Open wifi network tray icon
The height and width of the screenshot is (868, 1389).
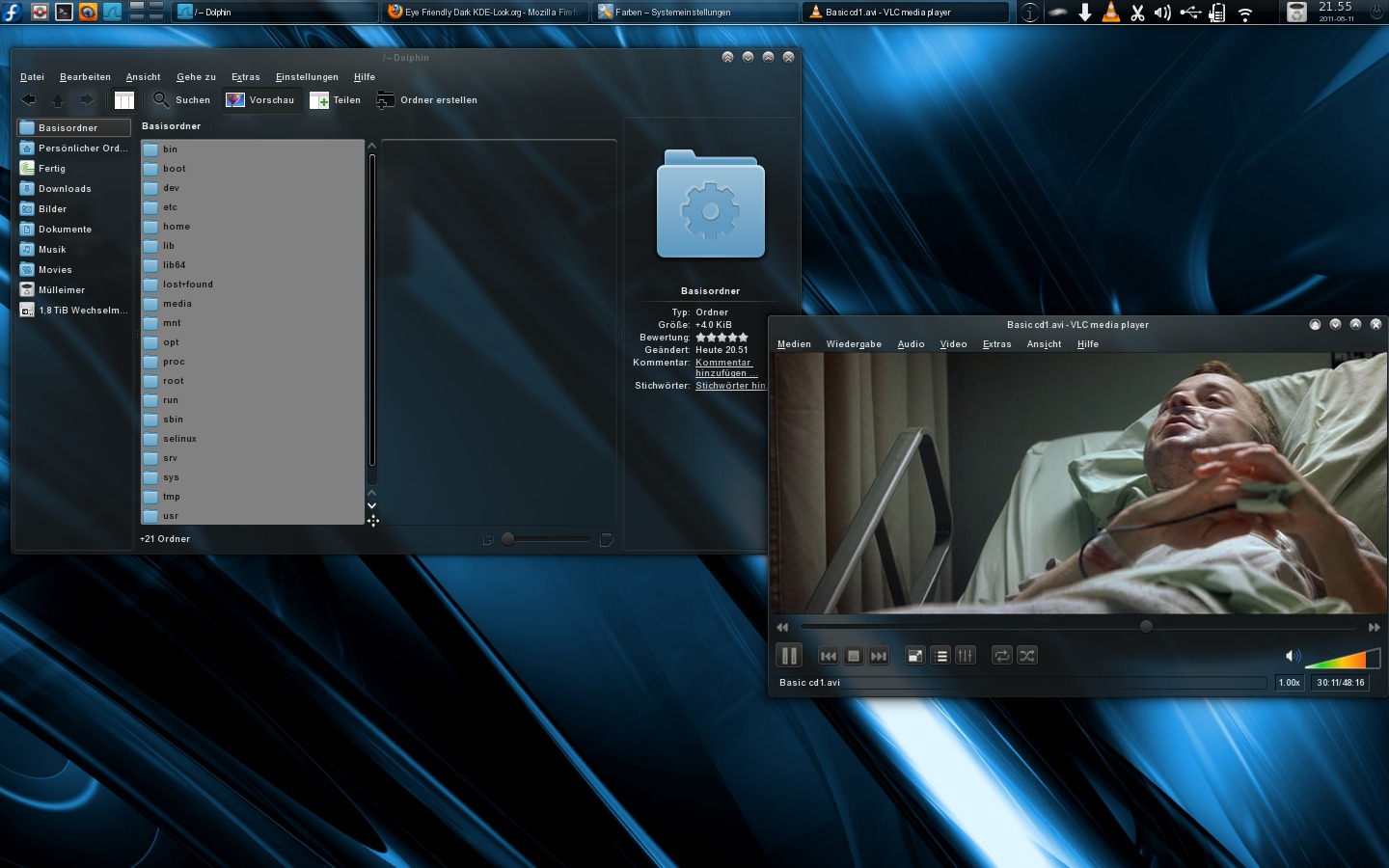(1245, 14)
